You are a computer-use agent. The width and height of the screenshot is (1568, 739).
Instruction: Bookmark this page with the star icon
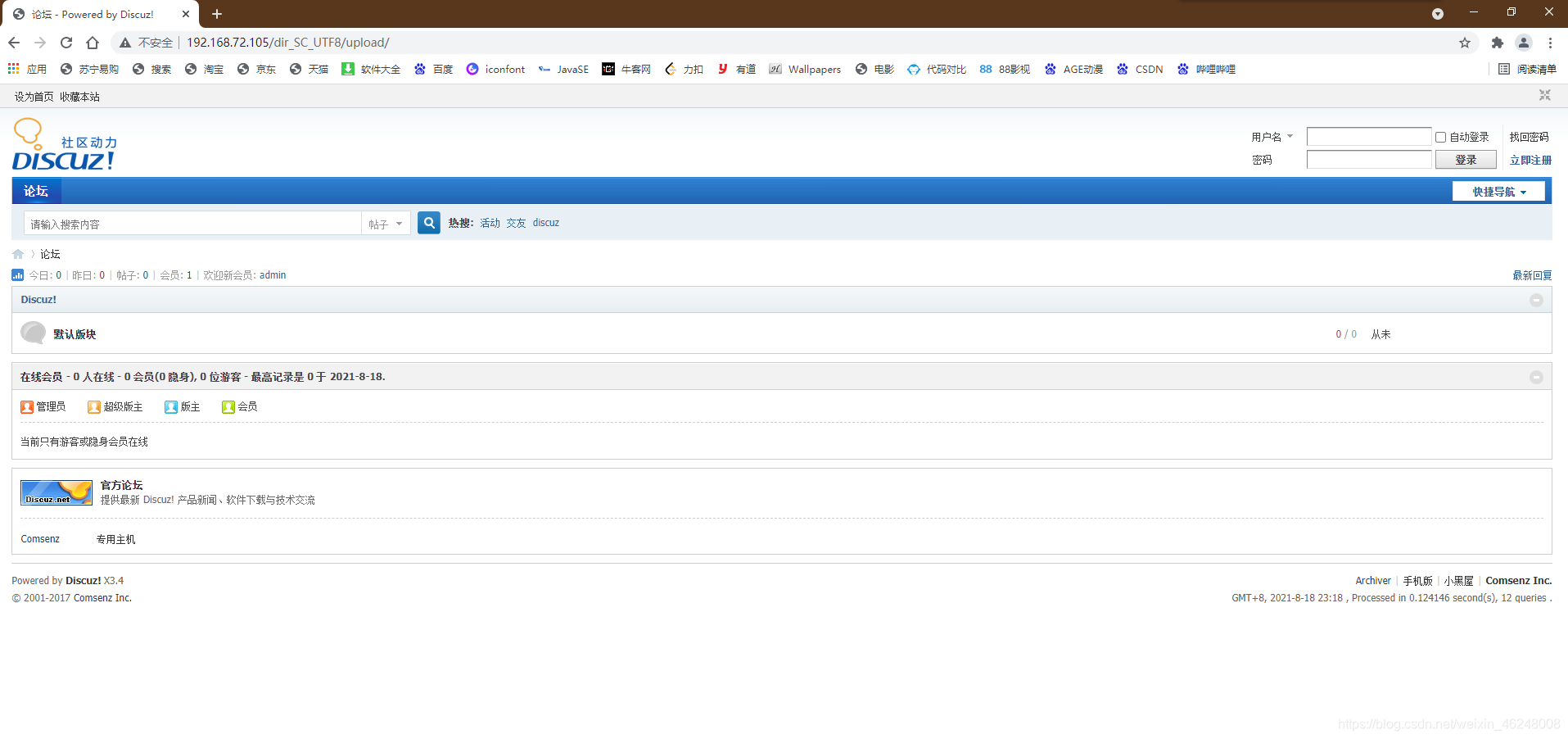tap(1465, 43)
